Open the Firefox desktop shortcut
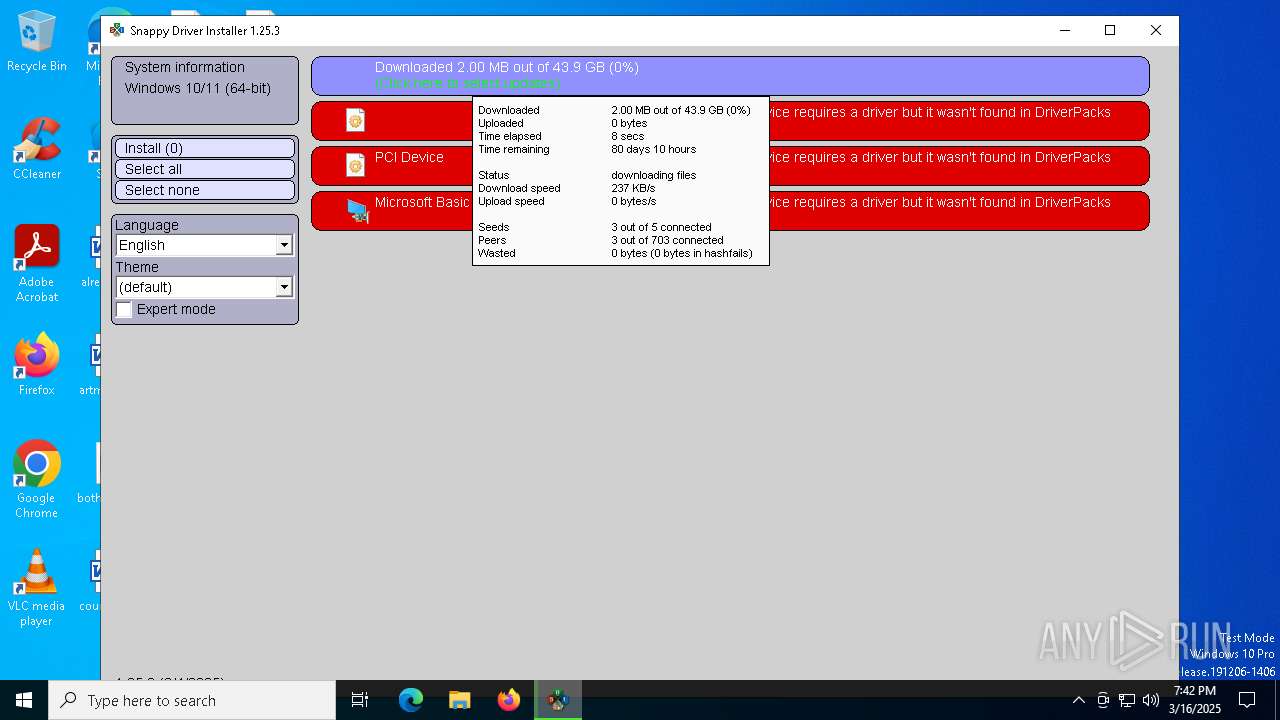 pyautogui.click(x=37, y=365)
